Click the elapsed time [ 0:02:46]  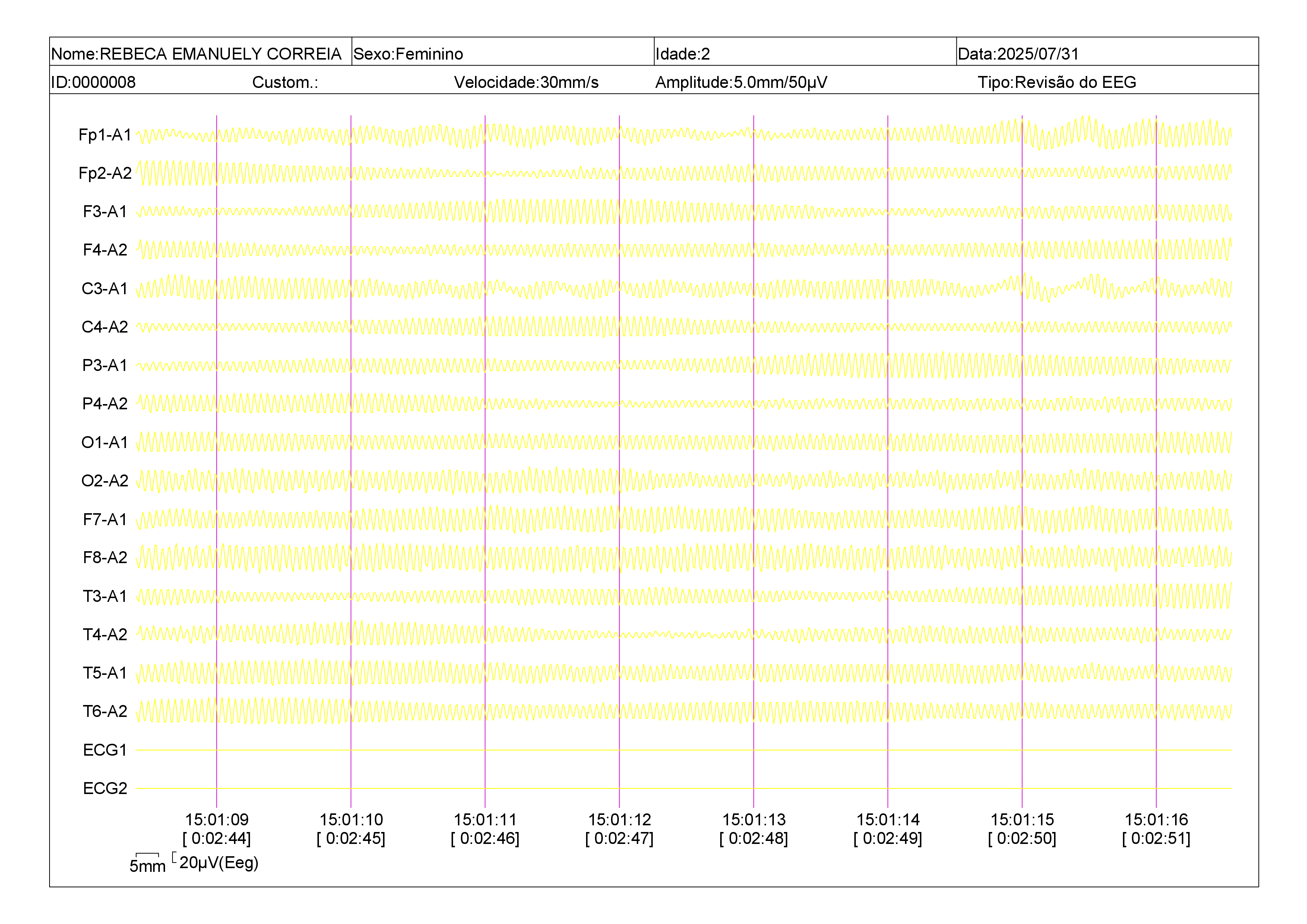point(485,839)
